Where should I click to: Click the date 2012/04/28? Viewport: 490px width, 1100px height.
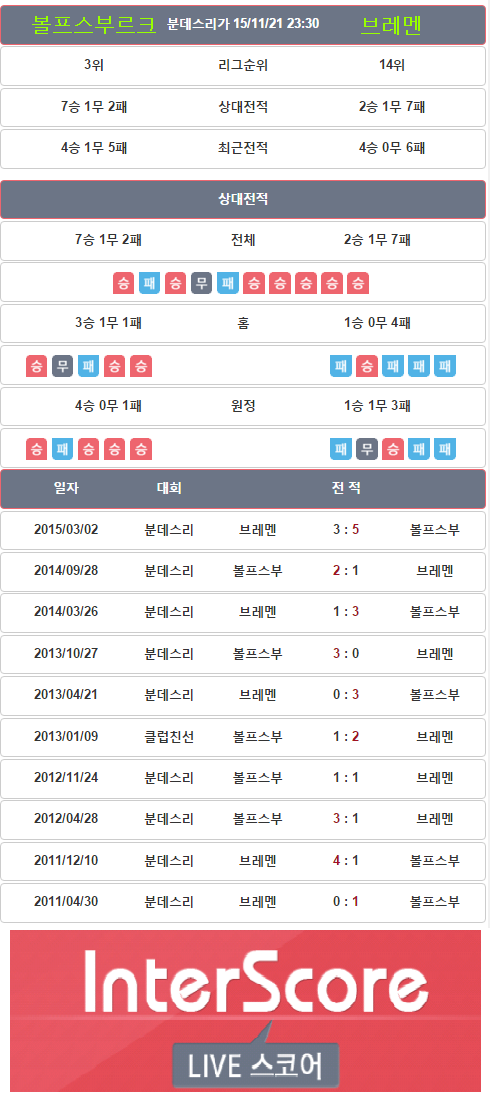(x=67, y=819)
